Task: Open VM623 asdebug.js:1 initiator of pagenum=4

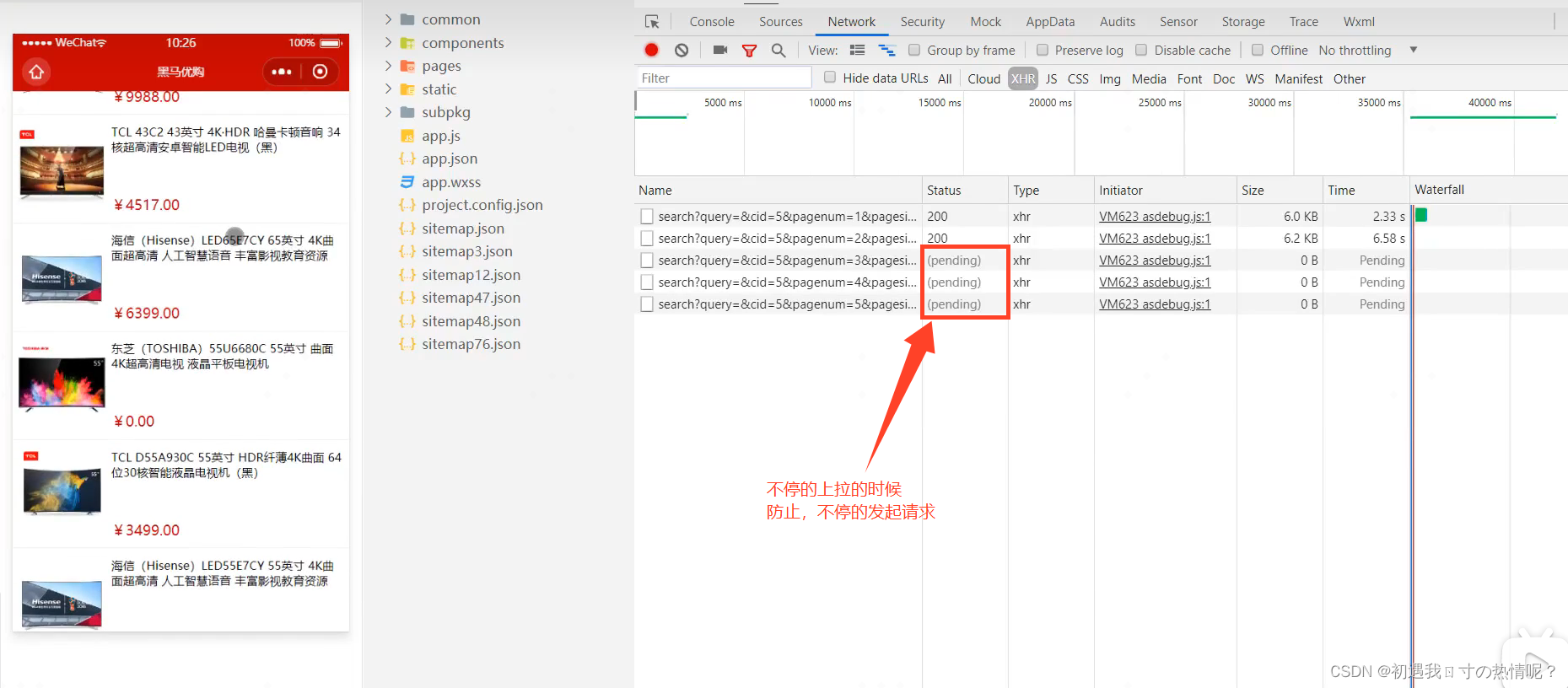Action: 1155,282
